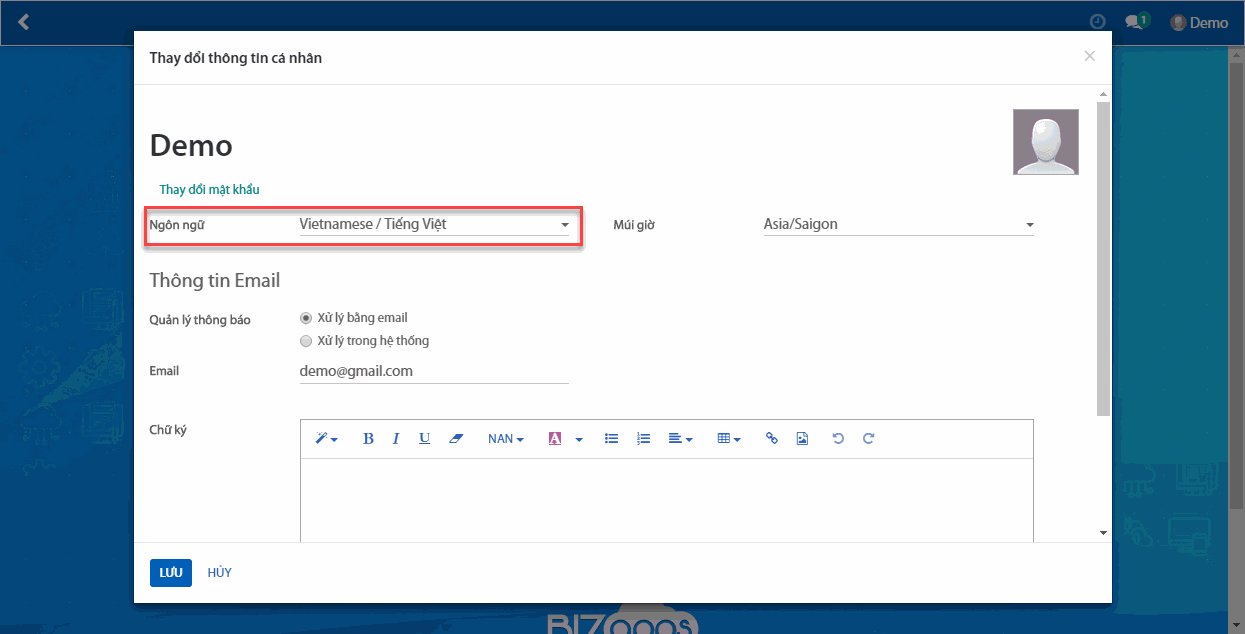Apply italic formatting in signature toolbar
1245x634 pixels.
pos(396,439)
